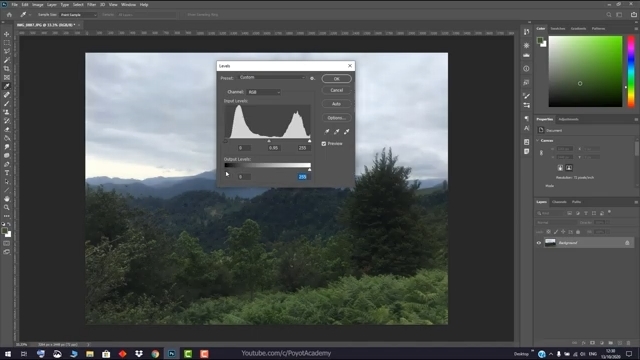Hide the Background layer with eye icon
Viewport: 640px width, 360px height.
tap(539, 243)
